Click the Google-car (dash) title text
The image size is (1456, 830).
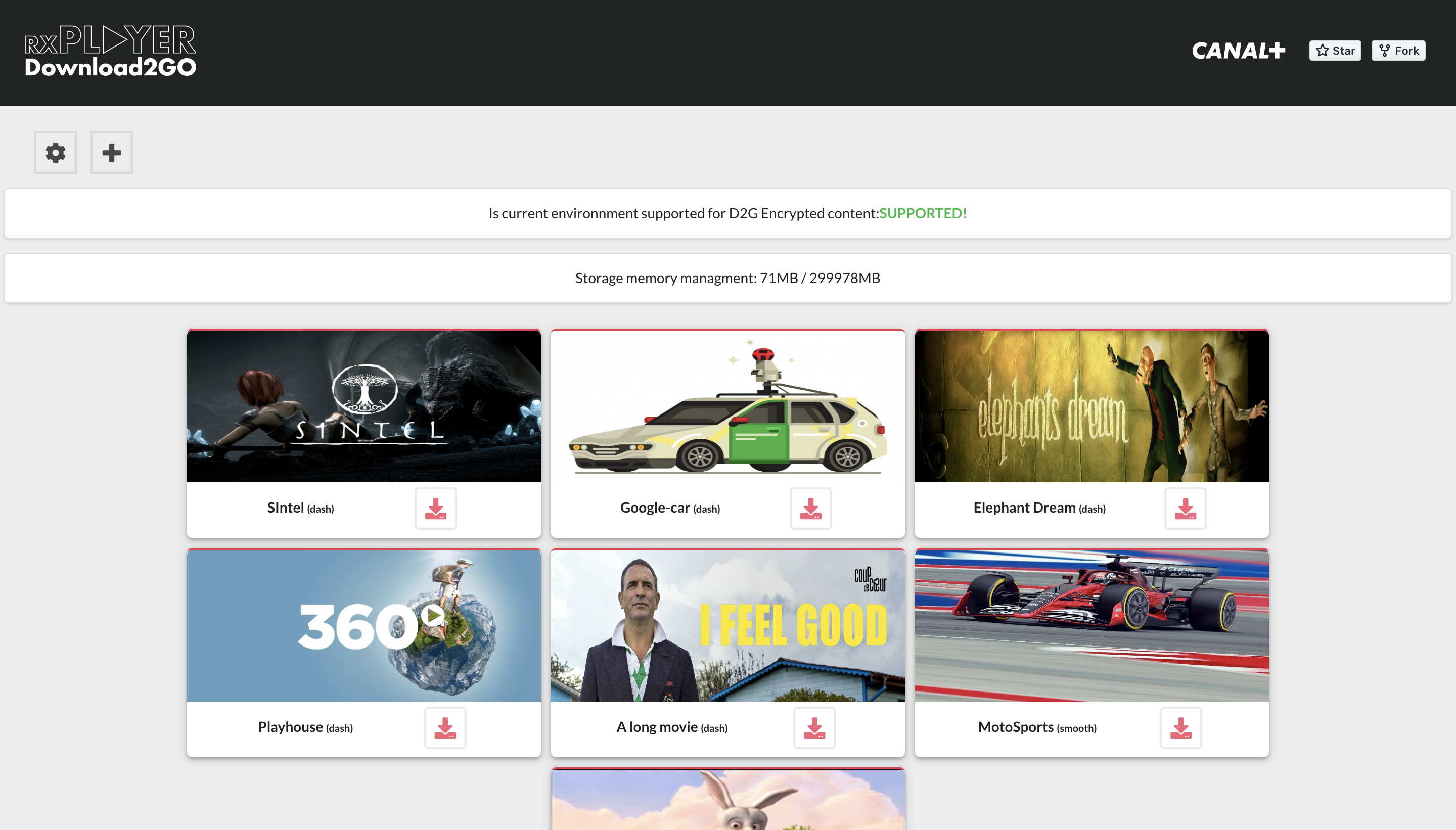pos(670,508)
